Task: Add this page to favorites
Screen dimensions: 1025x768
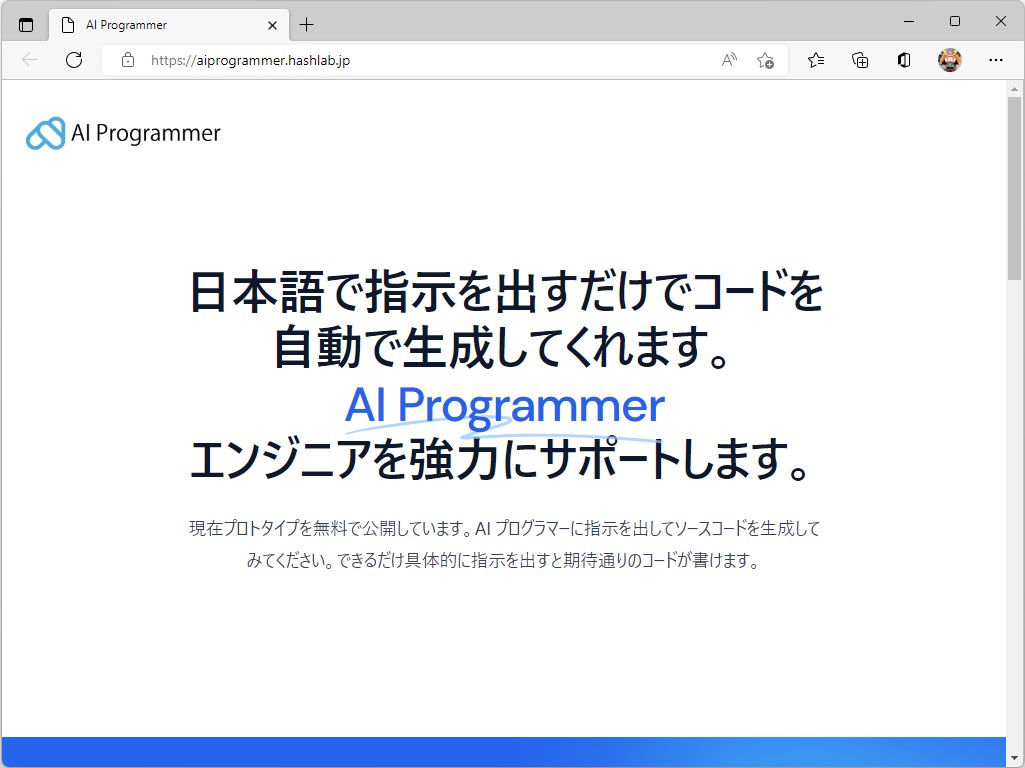Action: [765, 61]
